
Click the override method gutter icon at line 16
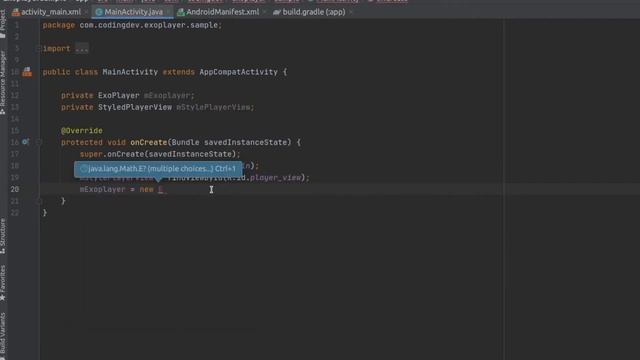25,142
